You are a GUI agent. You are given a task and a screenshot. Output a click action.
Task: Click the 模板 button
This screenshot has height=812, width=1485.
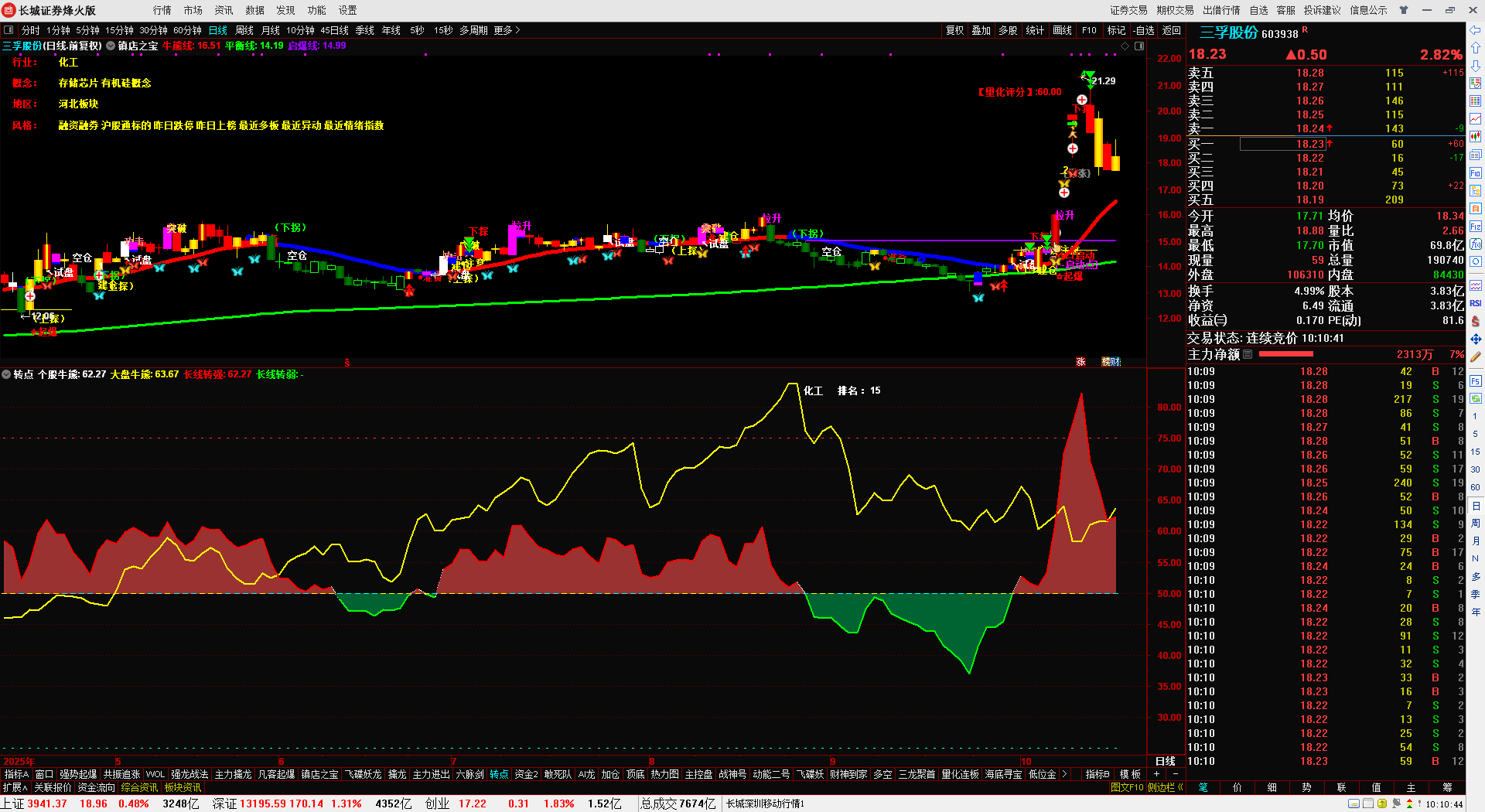click(x=1130, y=774)
